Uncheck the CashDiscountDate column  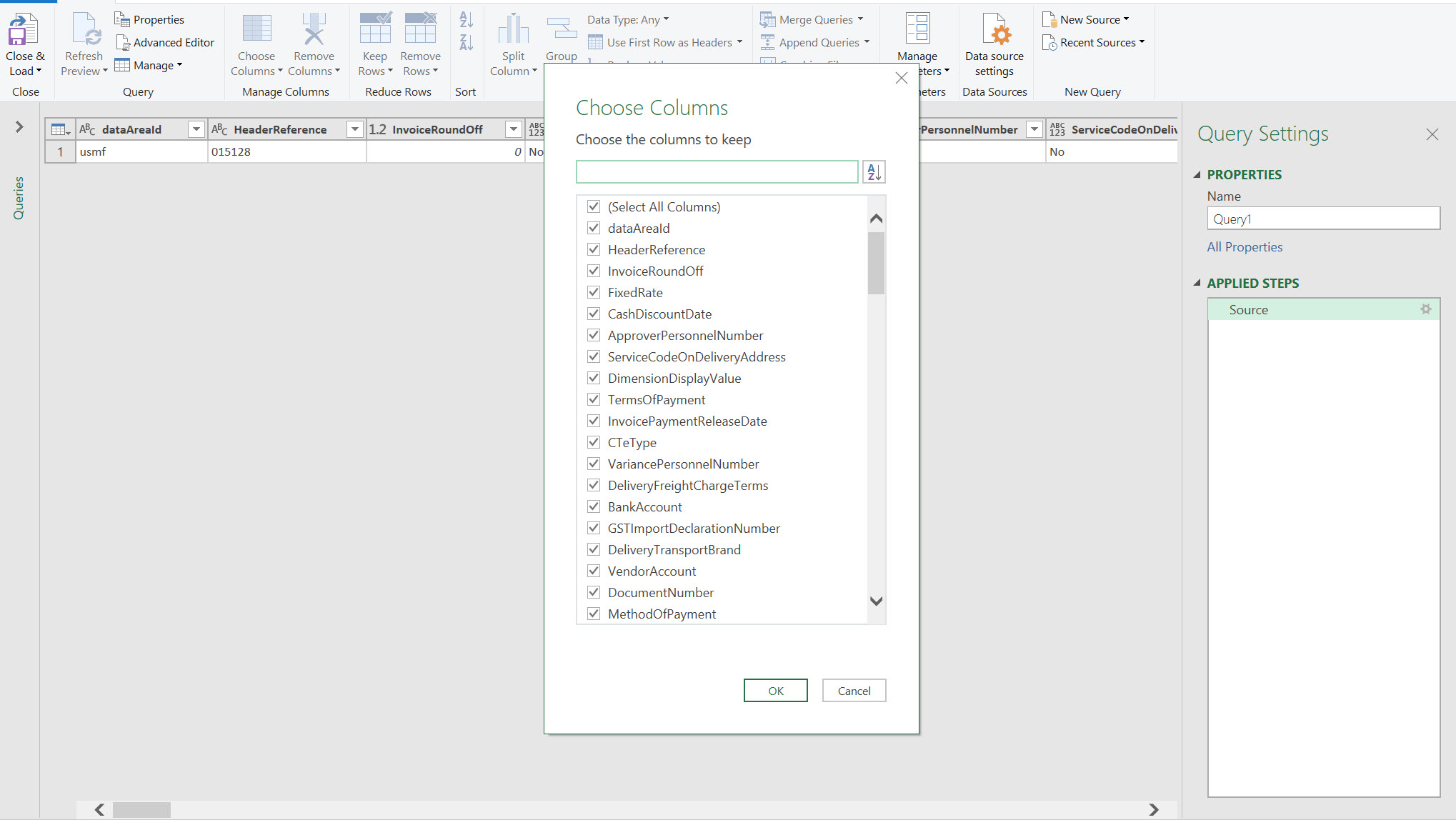(593, 314)
